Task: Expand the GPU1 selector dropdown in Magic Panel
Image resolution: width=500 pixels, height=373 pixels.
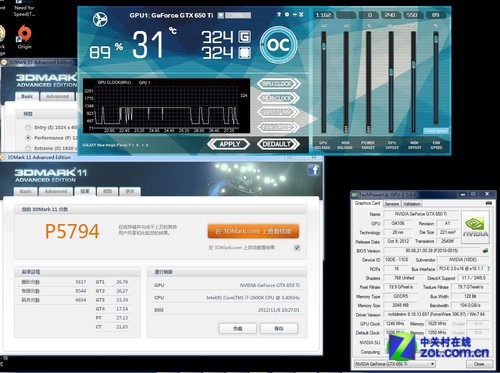Action: [x=221, y=15]
